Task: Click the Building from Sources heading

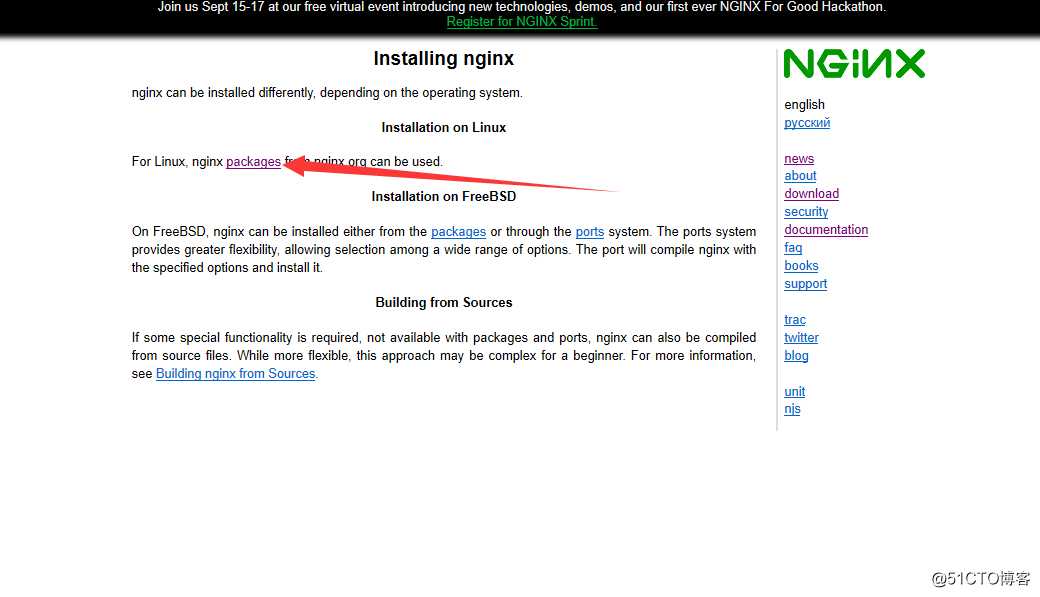Action: tap(444, 302)
